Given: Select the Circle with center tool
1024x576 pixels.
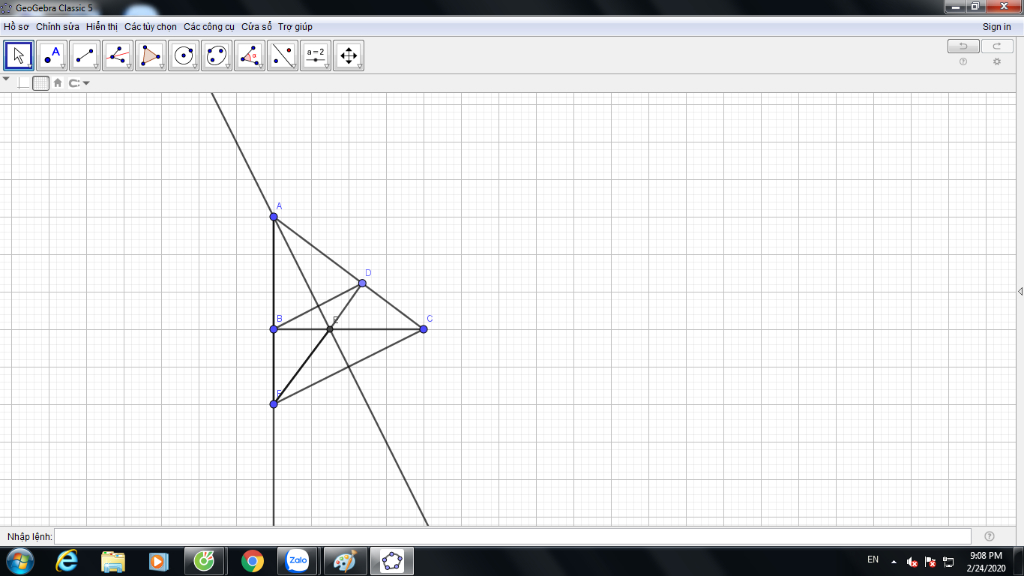Looking at the screenshot, I should tap(184, 56).
